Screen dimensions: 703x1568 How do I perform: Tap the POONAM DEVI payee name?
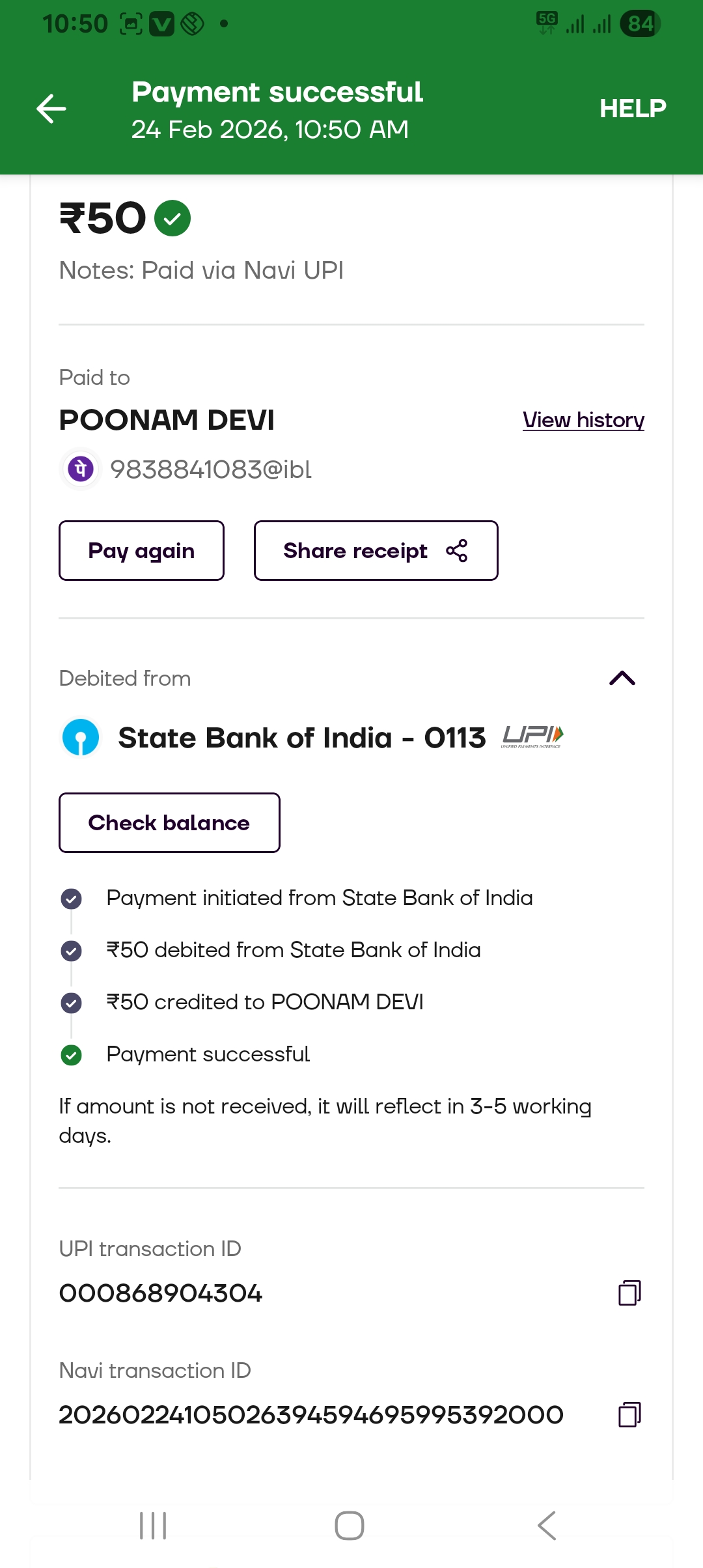(x=167, y=420)
